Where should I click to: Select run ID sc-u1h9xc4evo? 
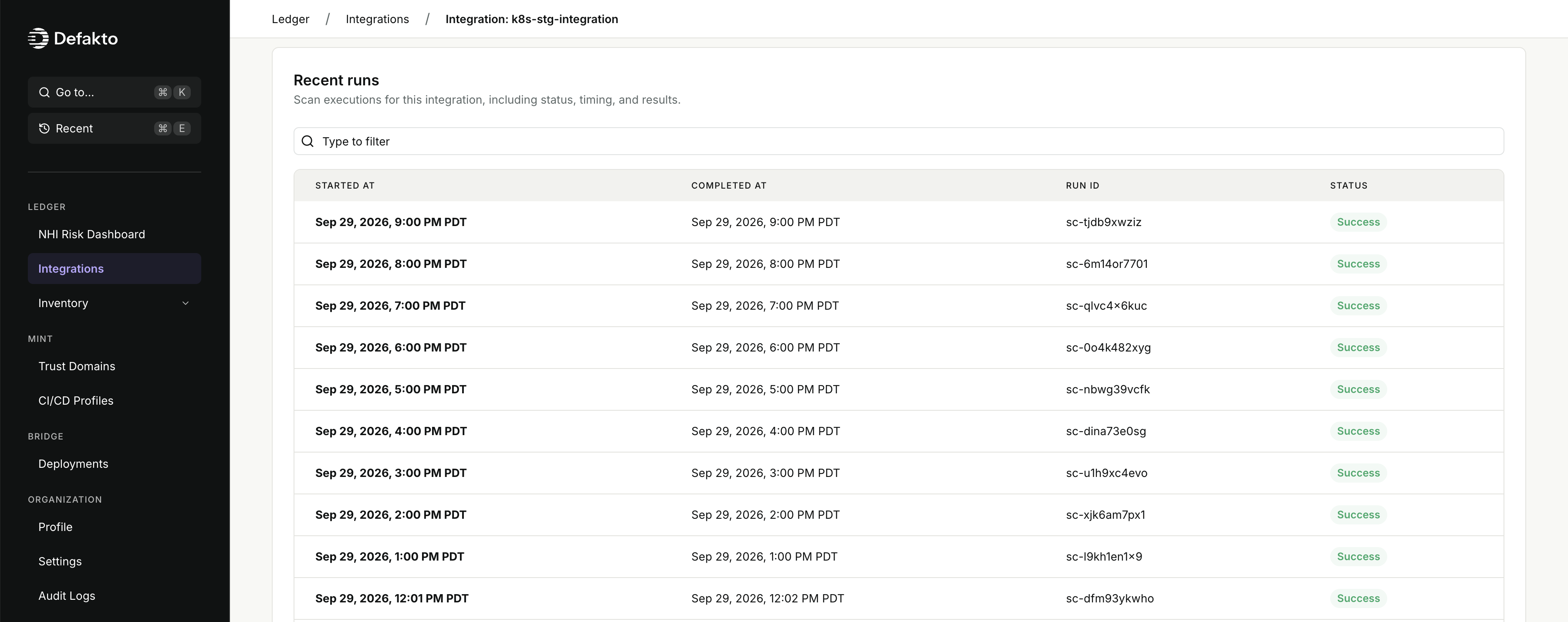[1107, 473]
